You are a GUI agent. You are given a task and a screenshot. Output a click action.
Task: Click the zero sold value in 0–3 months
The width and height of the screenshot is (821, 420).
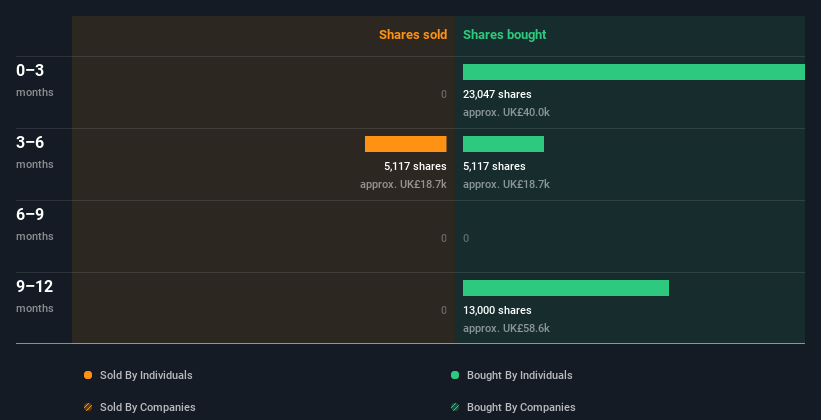pyautogui.click(x=444, y=94)
